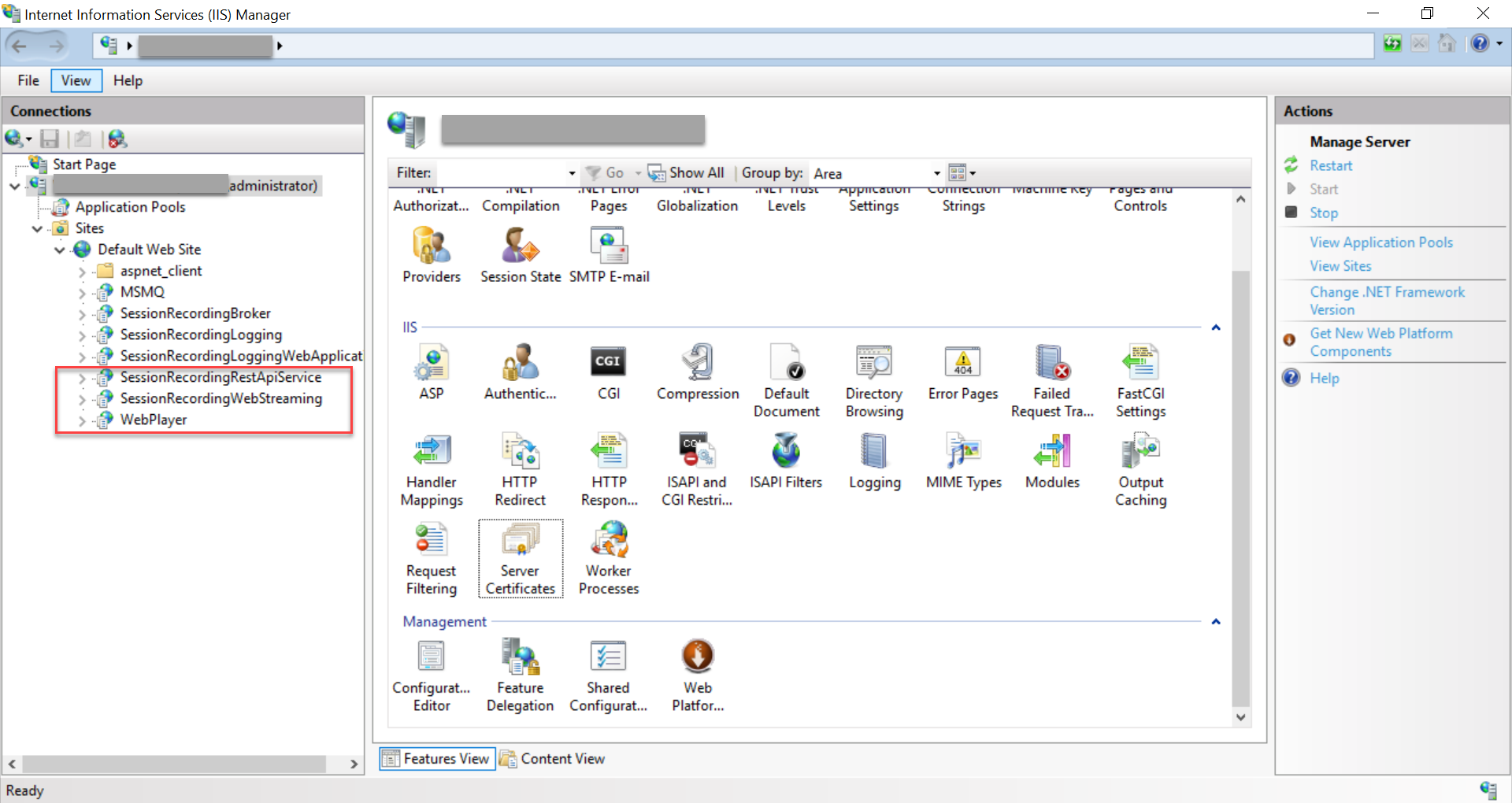Open the ISAPI Filters feature

coord(785,461)
